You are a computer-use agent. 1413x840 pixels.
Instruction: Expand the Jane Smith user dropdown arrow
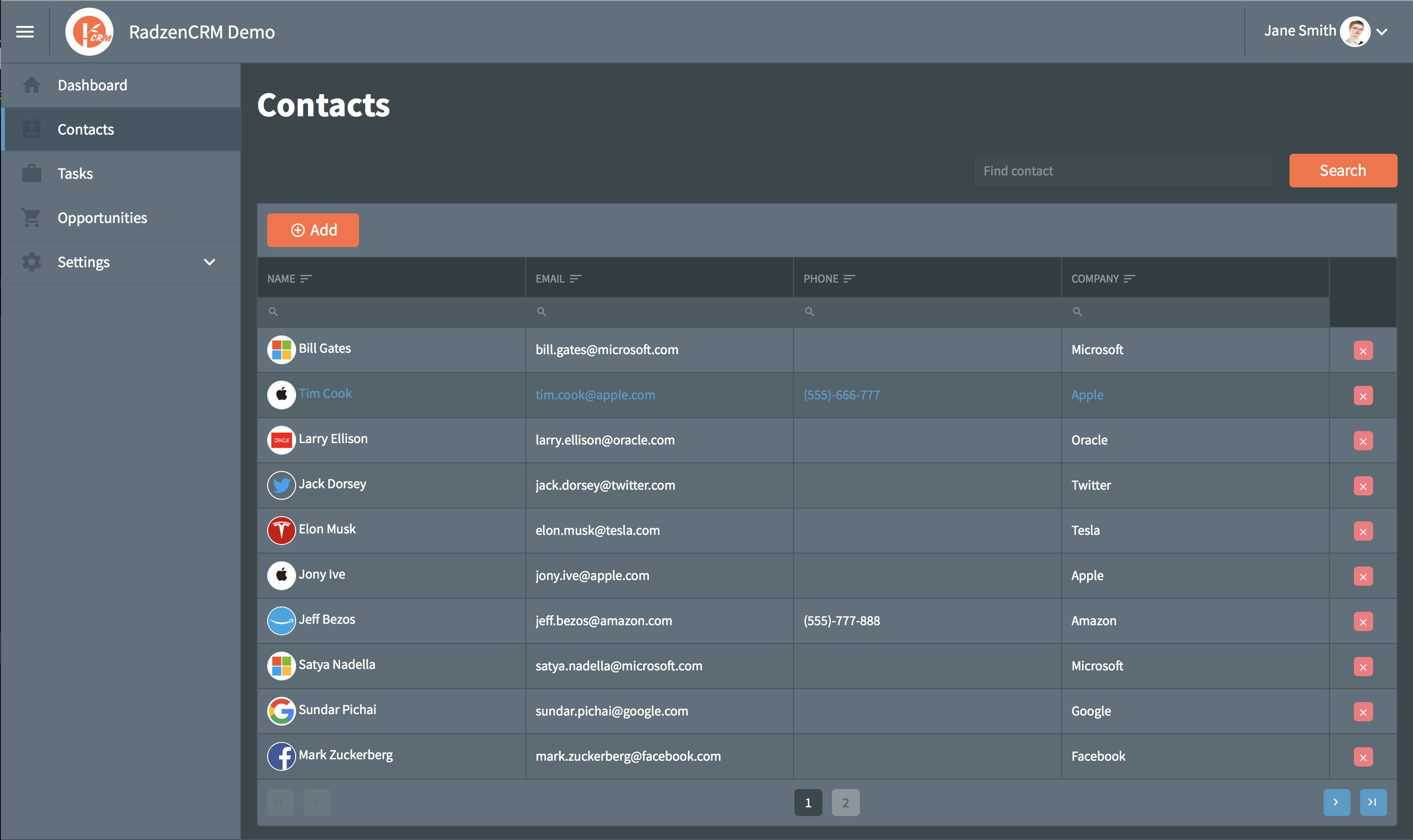pyautogui.click(x=1382, y=32)
